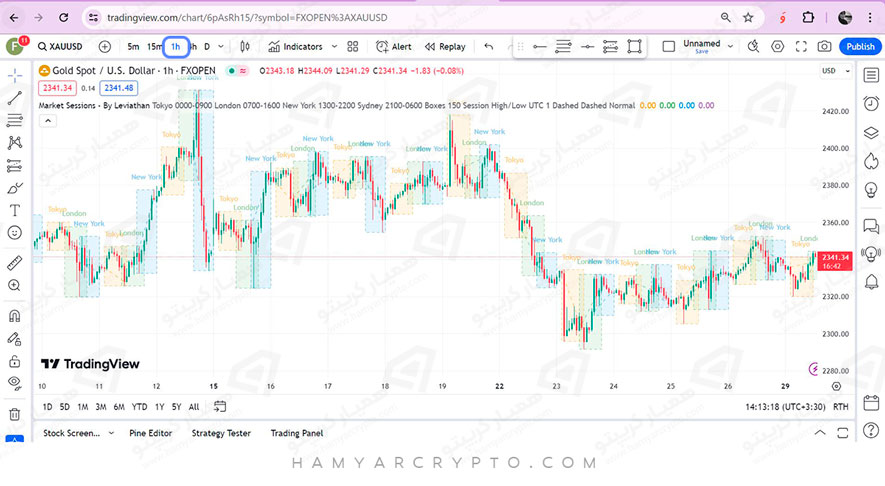
Task: Set date range to 1D
Action: pos(47,406)
